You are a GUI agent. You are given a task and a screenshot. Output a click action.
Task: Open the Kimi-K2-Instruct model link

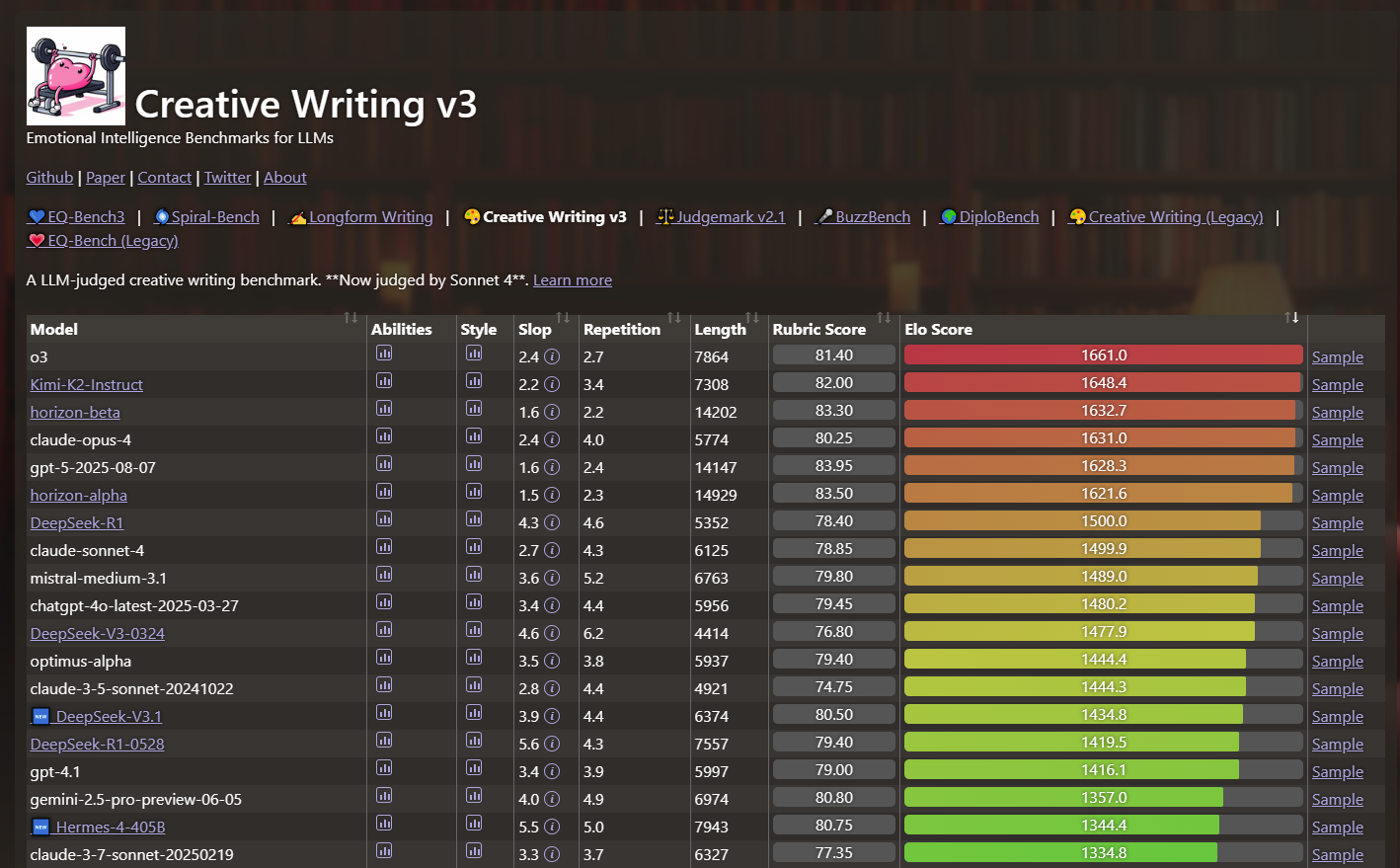point(87,385)
